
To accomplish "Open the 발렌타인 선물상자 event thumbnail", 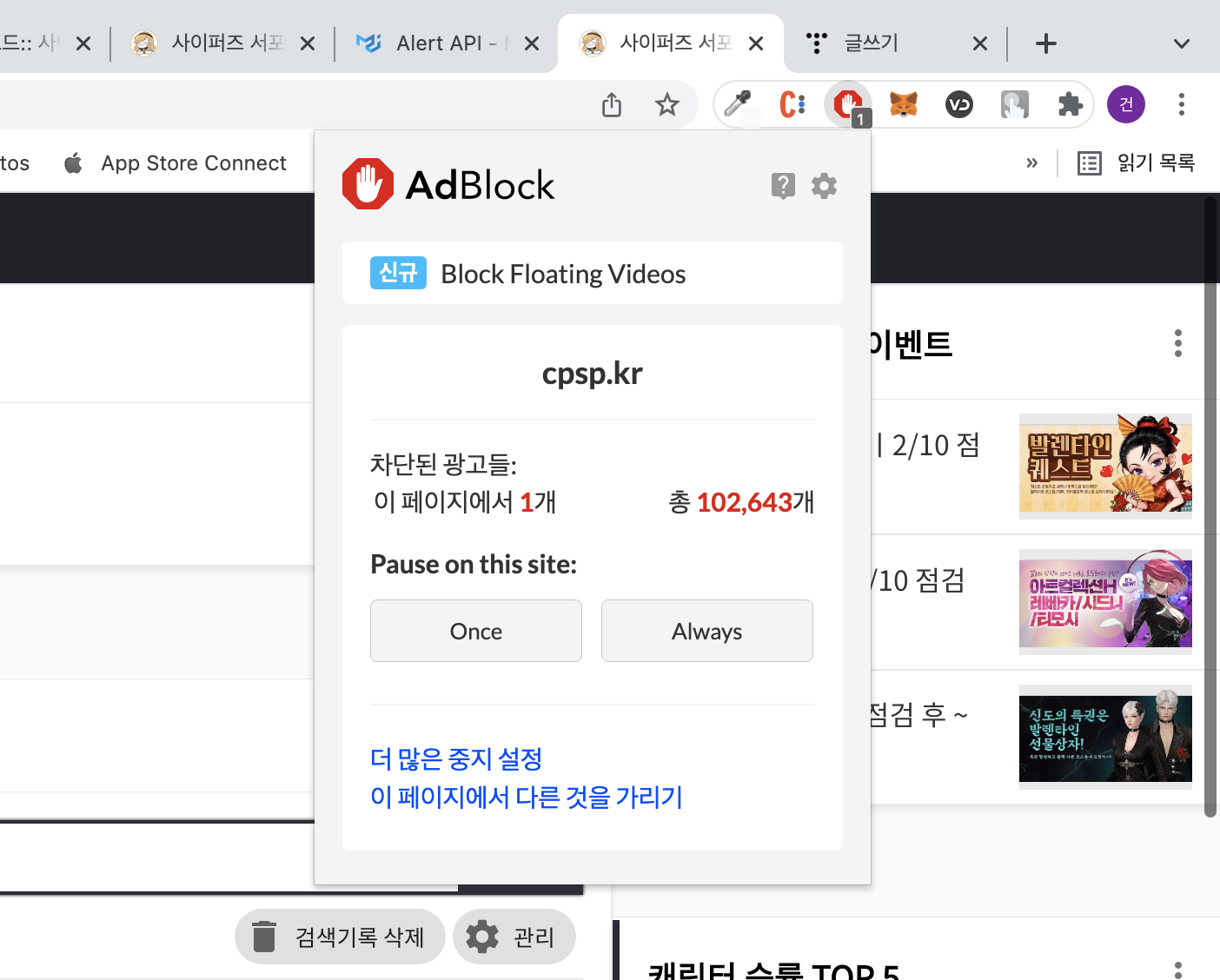I will tap(1105, 737).
